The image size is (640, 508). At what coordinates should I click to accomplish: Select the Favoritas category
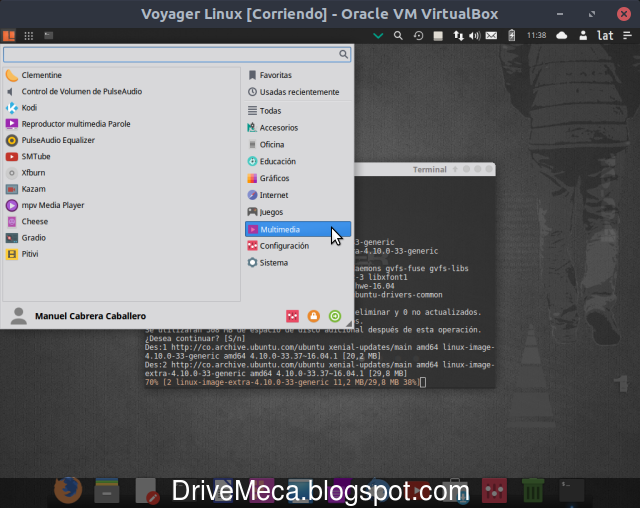[298, 75]
